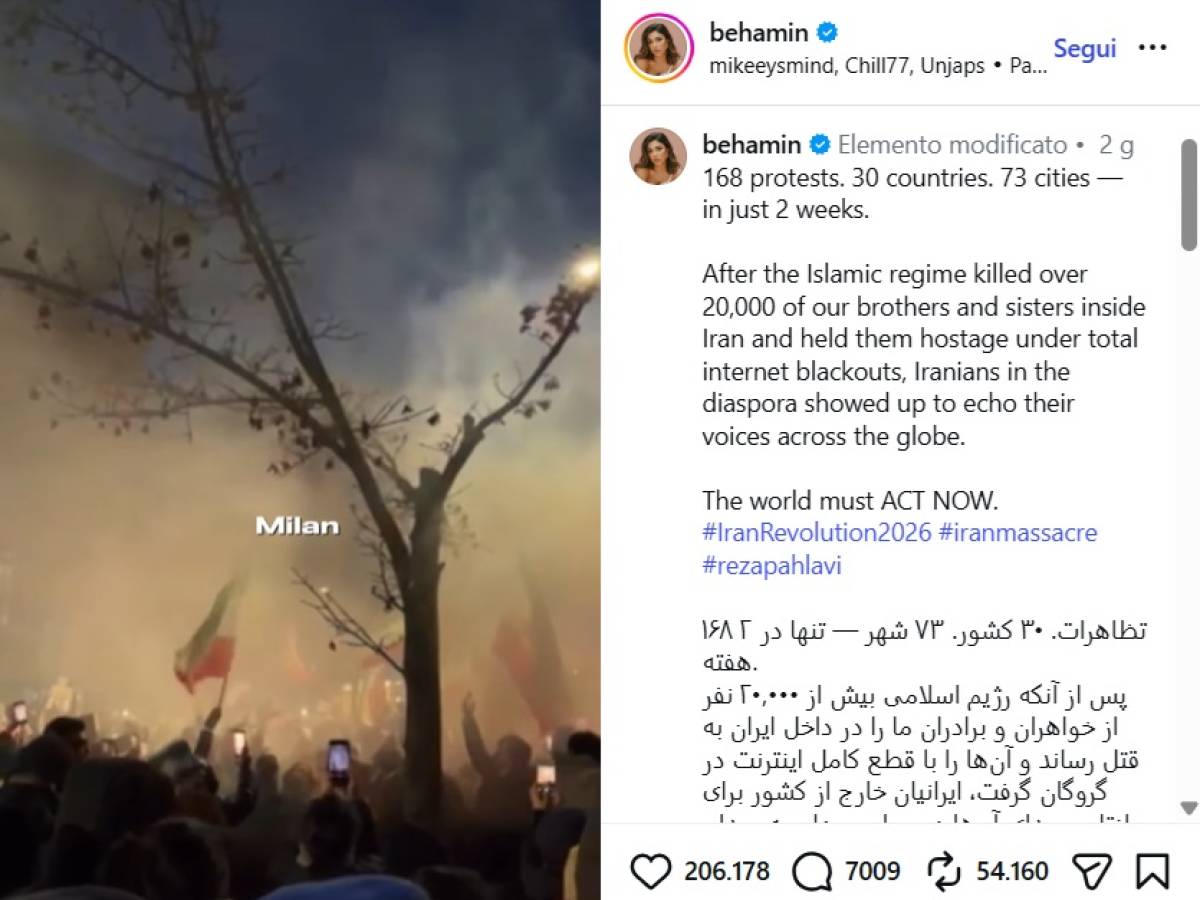Open the three-dot more options menu
1200x900 pixels.
1152,47
